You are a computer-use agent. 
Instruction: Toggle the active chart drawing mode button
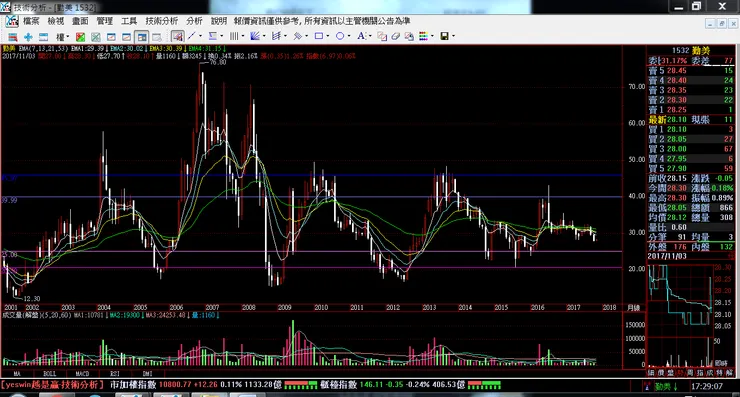(x=177, y=37)
